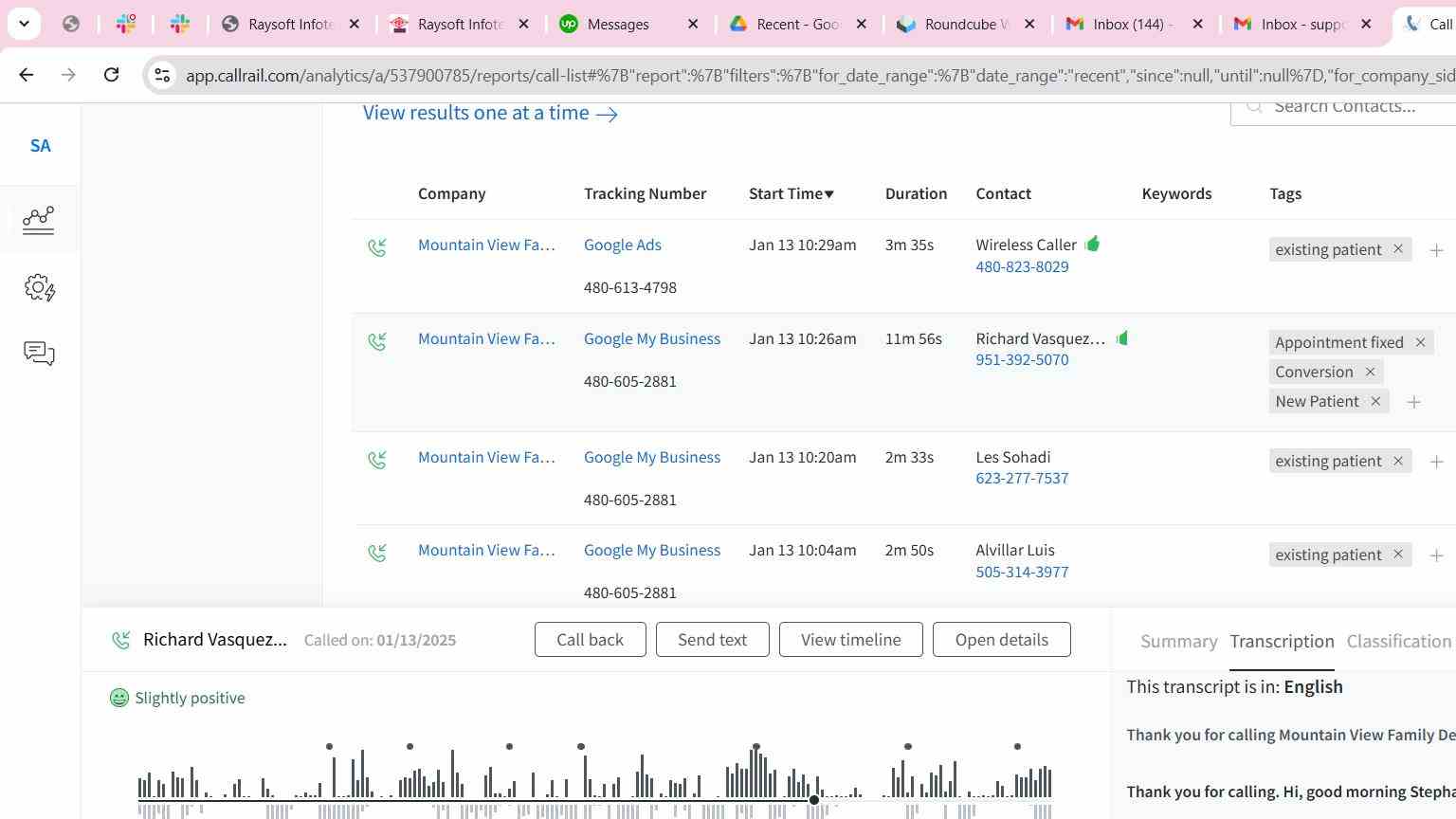Open Google My Business link in Alvillar Luis row
This screenshot has height=819, width=1456.
pyautogui.click(x=652, y=550)
